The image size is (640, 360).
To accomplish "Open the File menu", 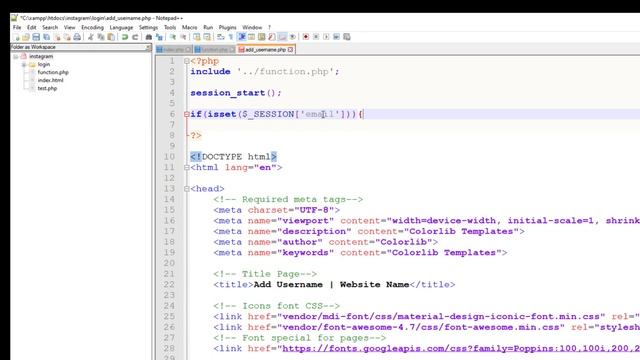I will click(17, 27).
